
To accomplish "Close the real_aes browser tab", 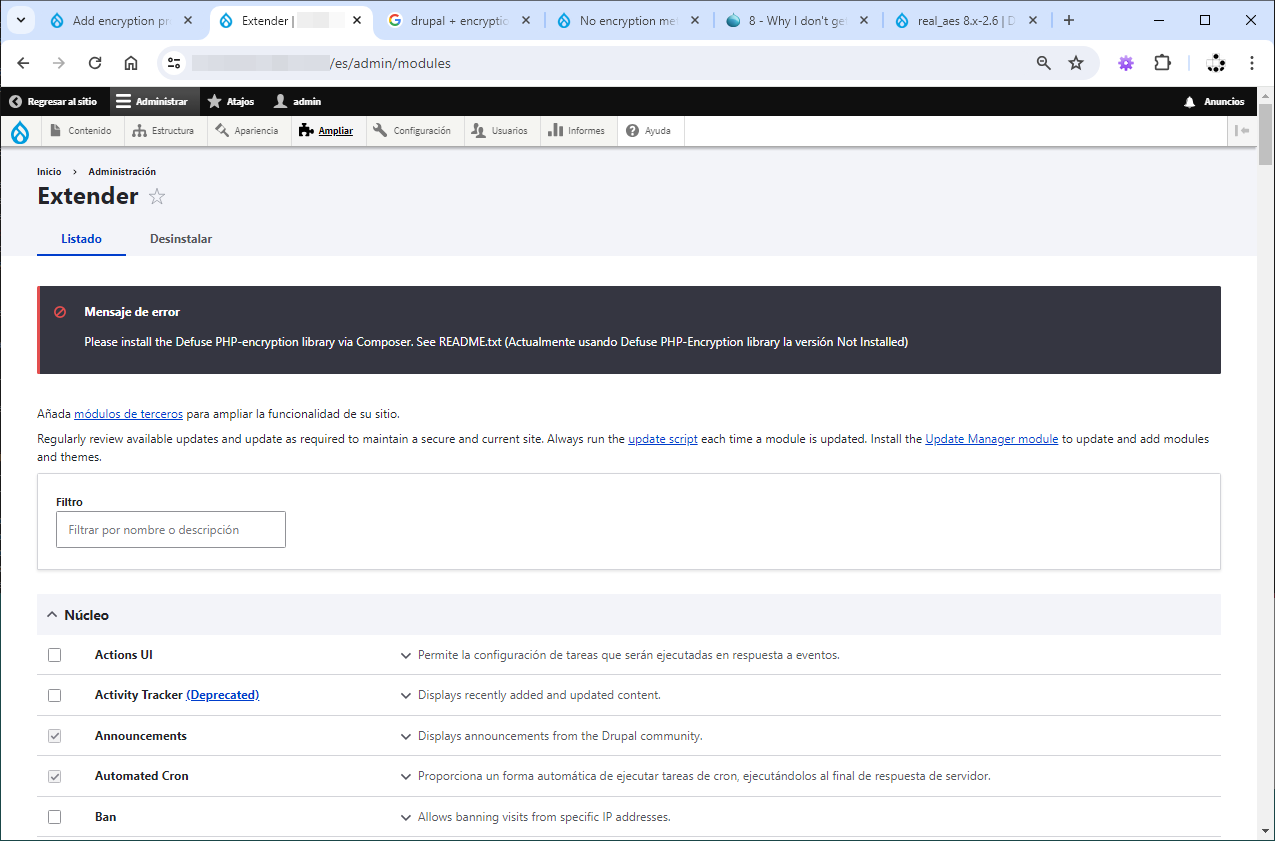I will (x=1033, y=20).
